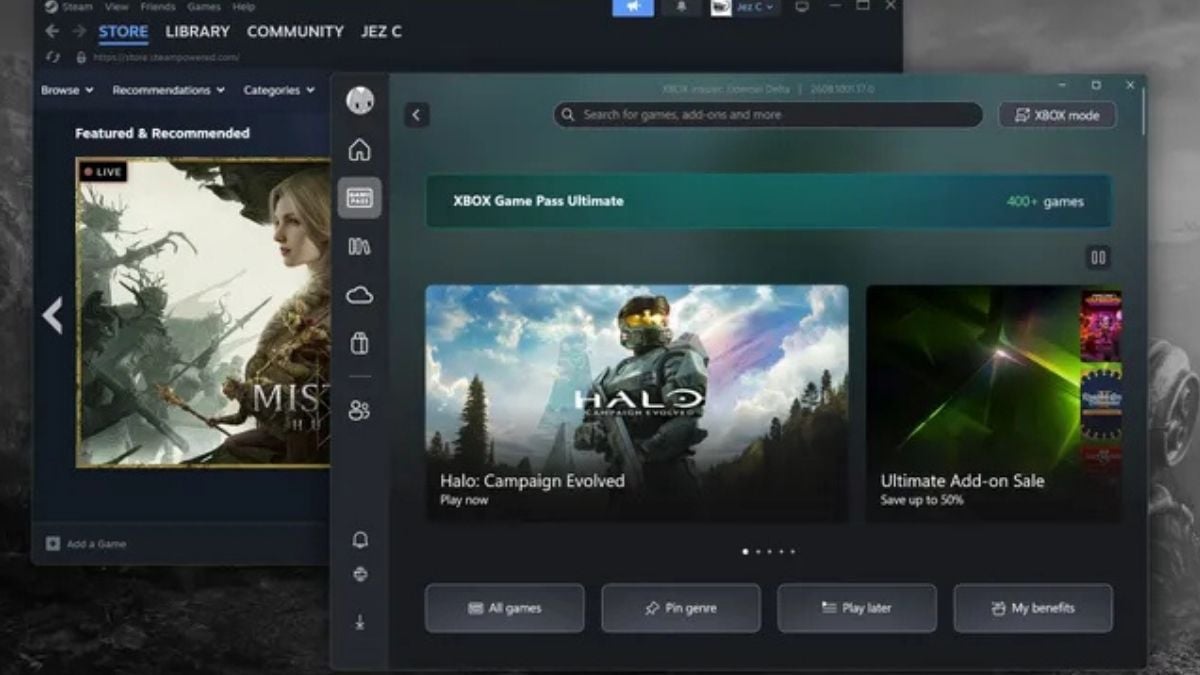Click Steam forward navigation arrow
1200x675 pixels.
(x=79, y=31)
